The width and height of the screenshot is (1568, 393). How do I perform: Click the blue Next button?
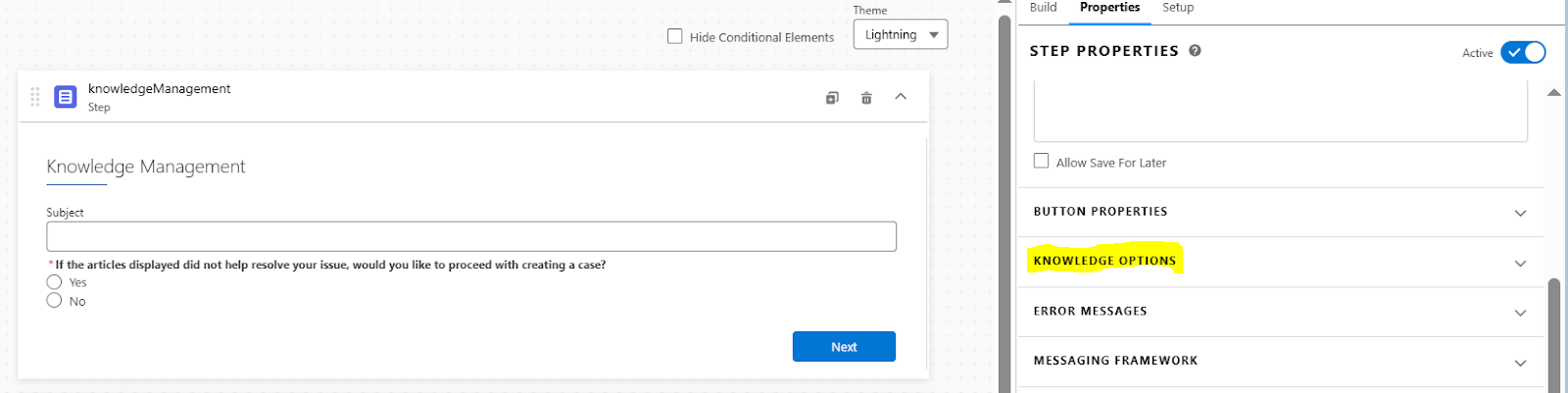844,347
